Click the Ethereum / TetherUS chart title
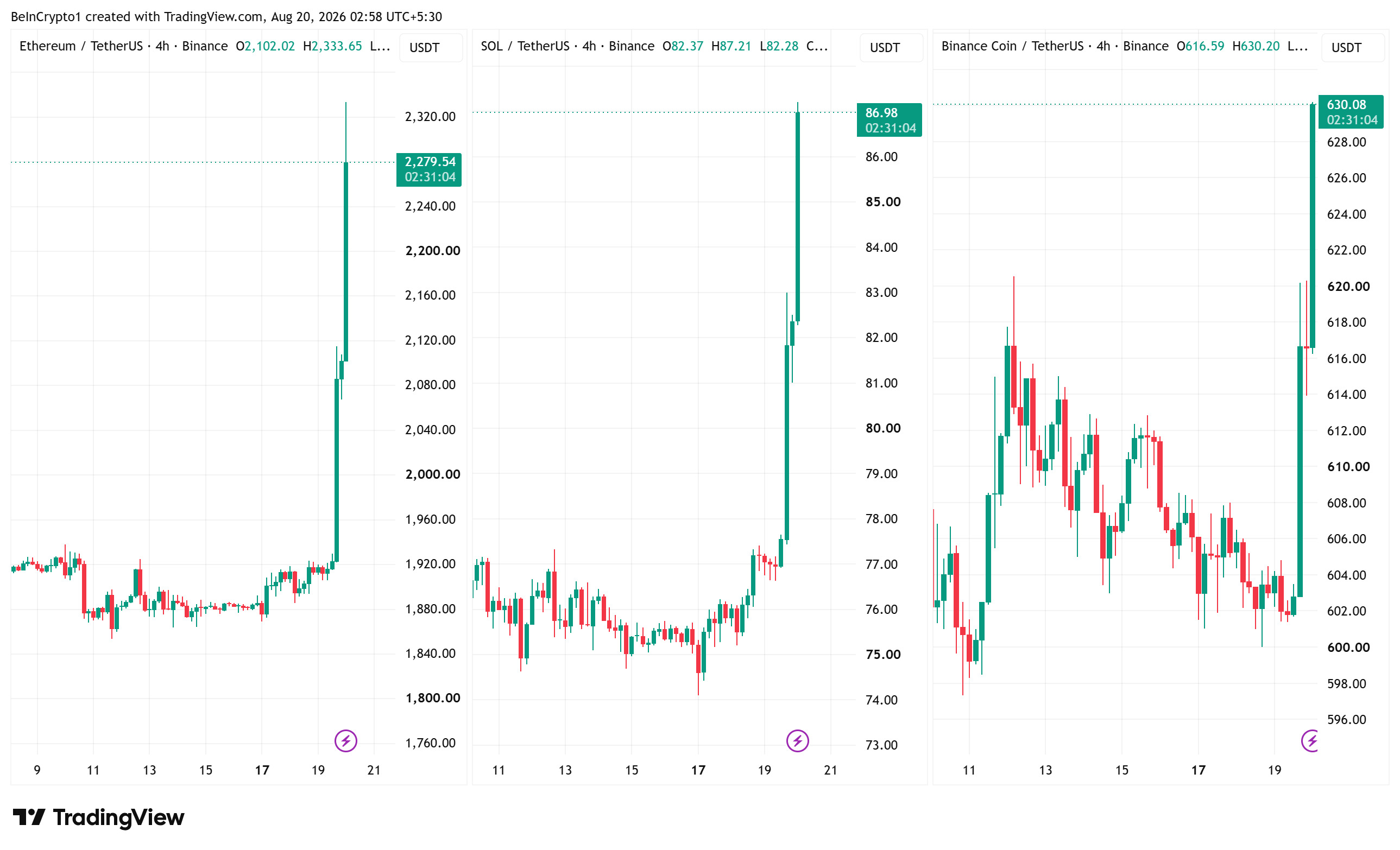Image resolution: width=1400 pixels, height=850 pixels. 81,46
